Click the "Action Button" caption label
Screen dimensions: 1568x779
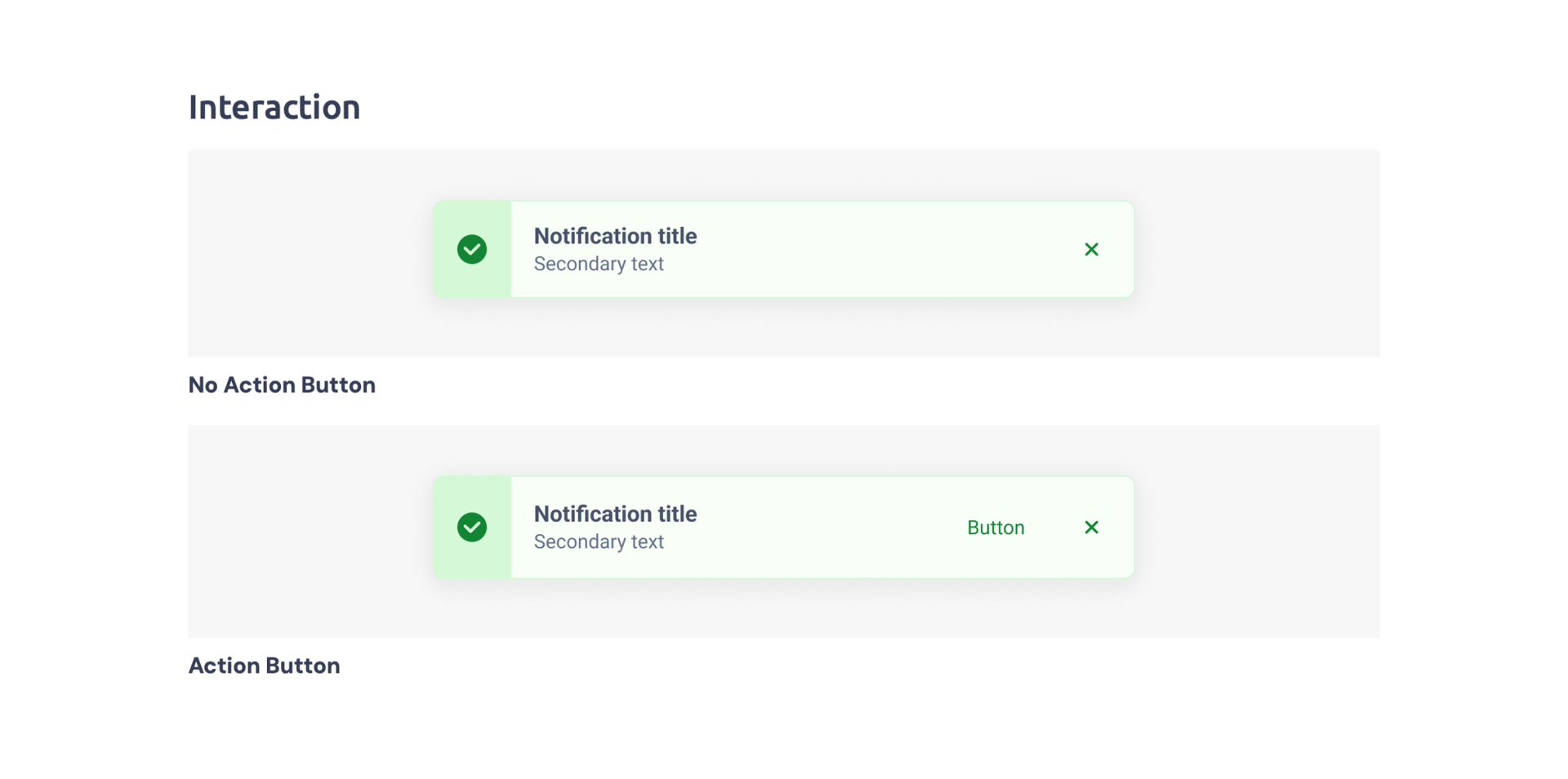(264, 665)
